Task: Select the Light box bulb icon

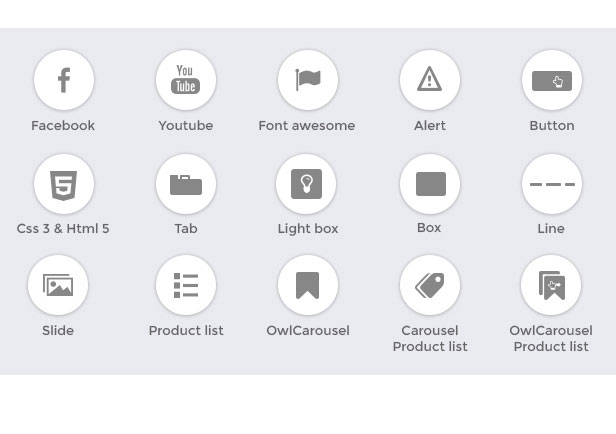Action: click(307, 184)
